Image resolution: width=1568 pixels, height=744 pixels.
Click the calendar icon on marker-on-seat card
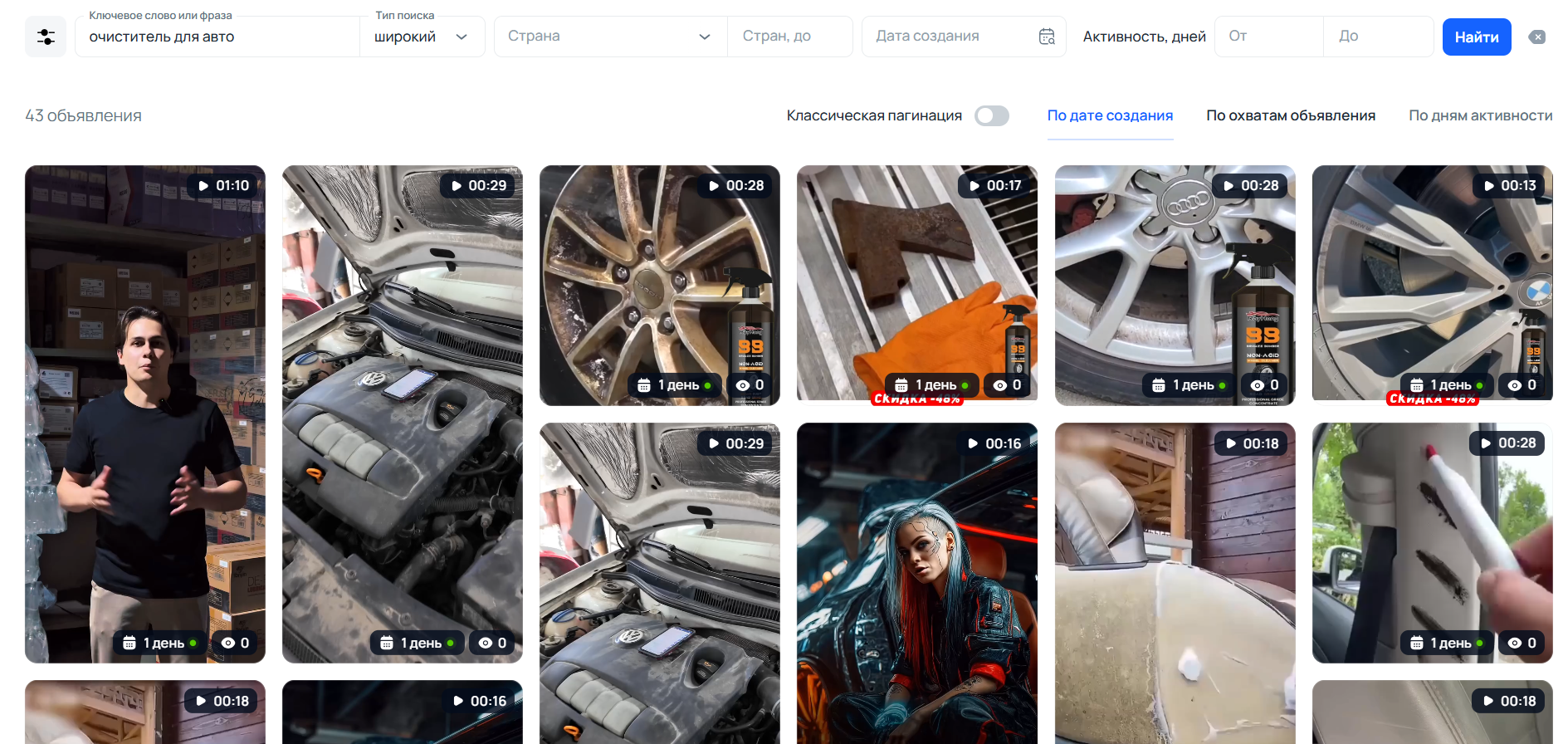[1417, 643]
